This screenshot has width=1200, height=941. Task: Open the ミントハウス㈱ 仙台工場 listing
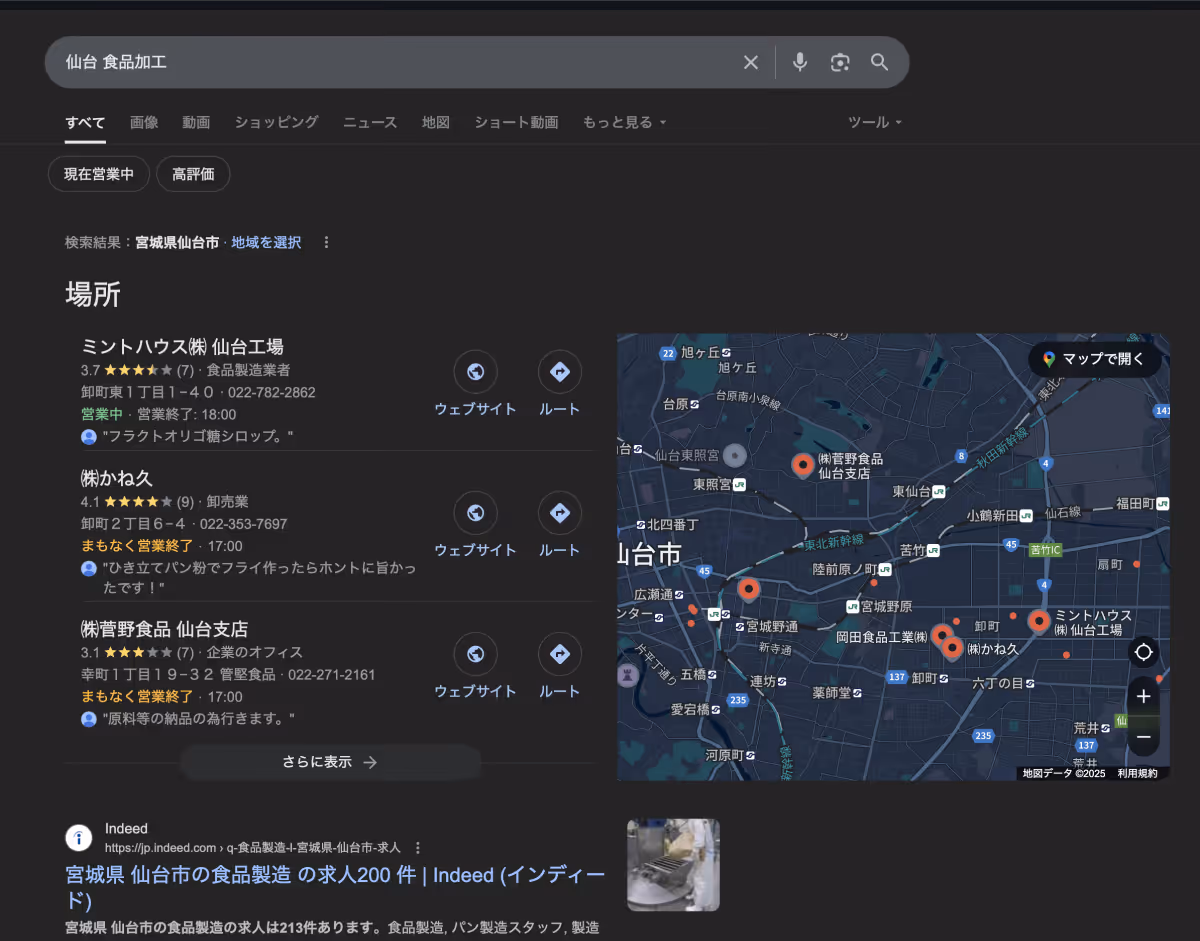[182, 347]
